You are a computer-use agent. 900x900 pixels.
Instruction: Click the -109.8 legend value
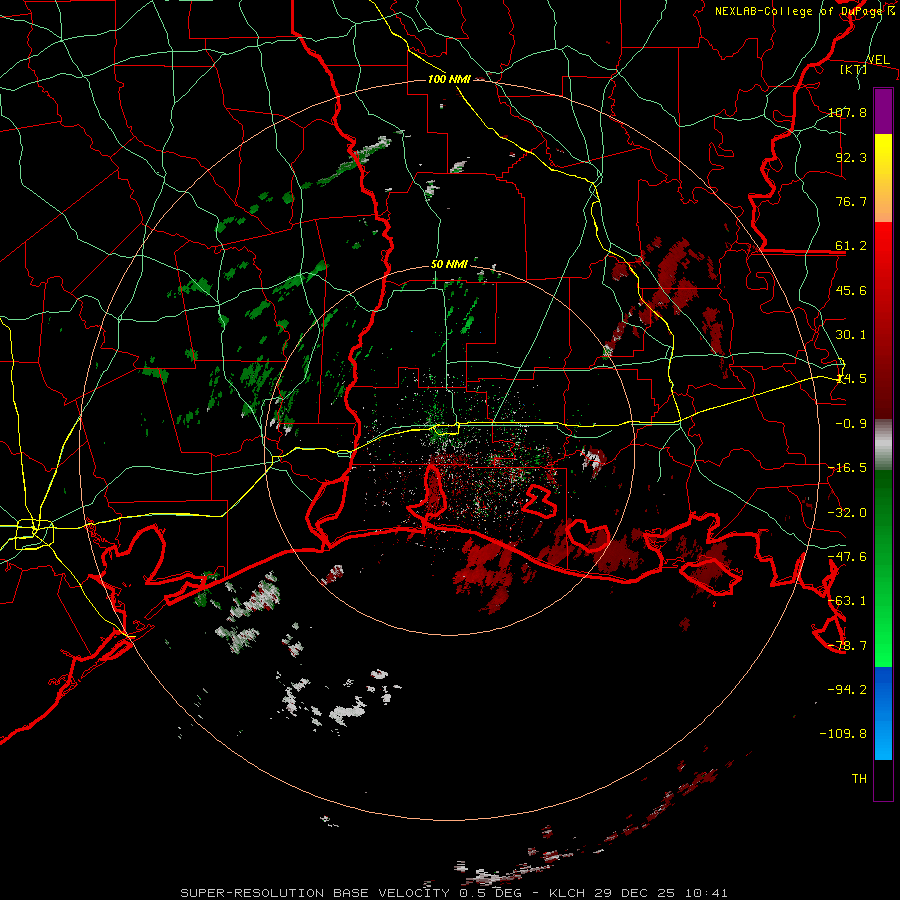844,734
